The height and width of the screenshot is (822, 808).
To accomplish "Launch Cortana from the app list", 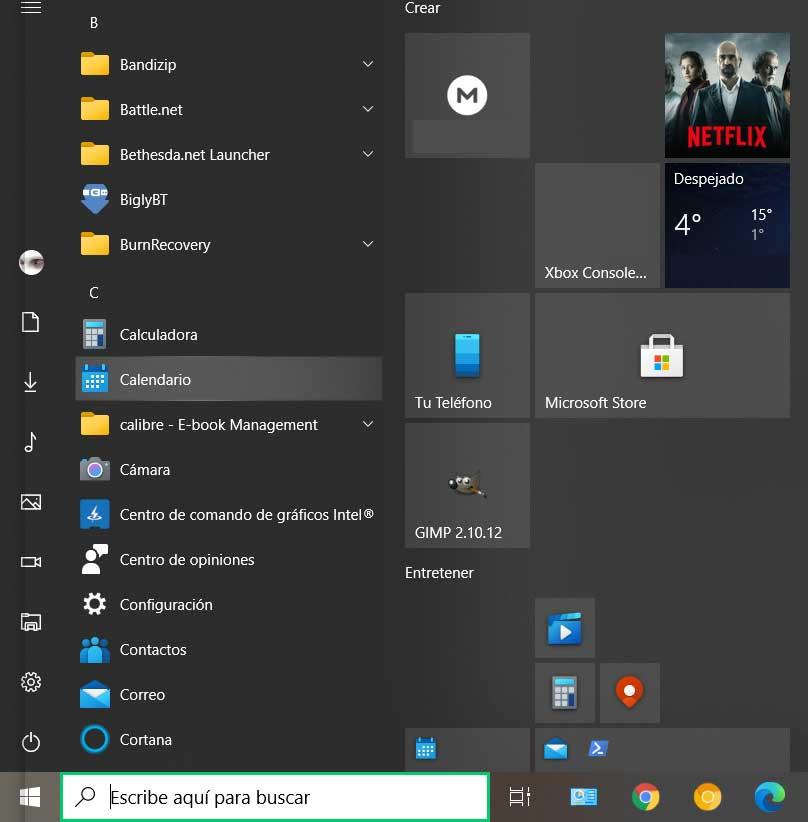I will coord(229,740).
